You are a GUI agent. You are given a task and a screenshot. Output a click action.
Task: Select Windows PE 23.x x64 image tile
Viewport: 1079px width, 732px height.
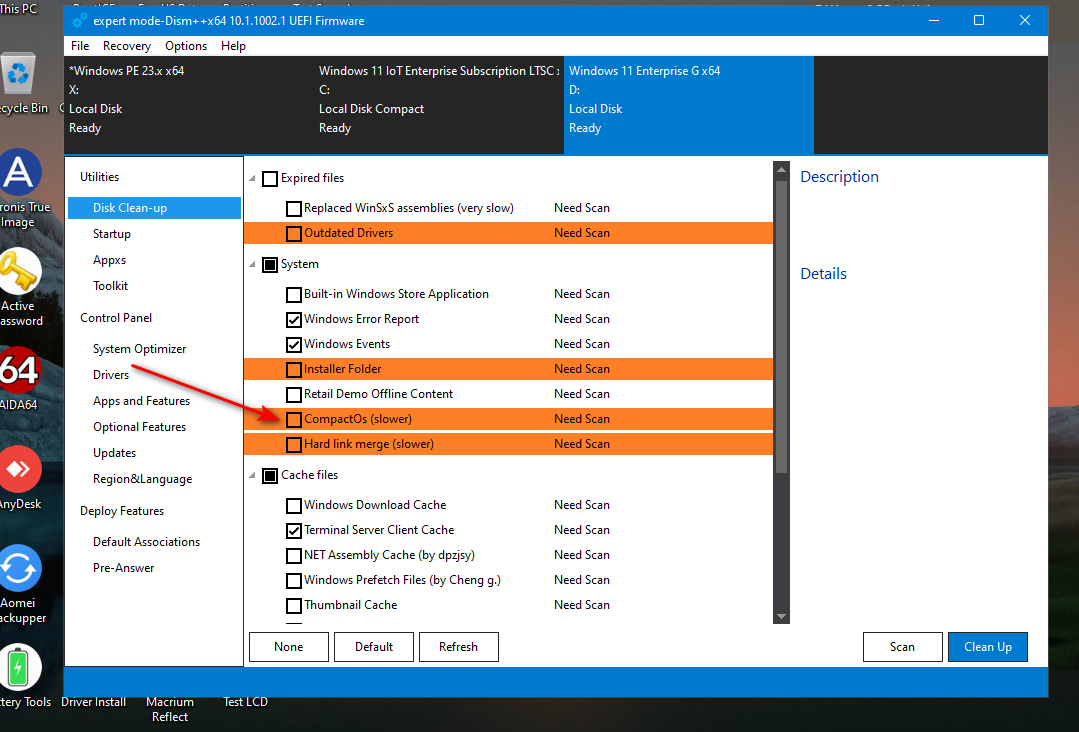tap(189, 105)
